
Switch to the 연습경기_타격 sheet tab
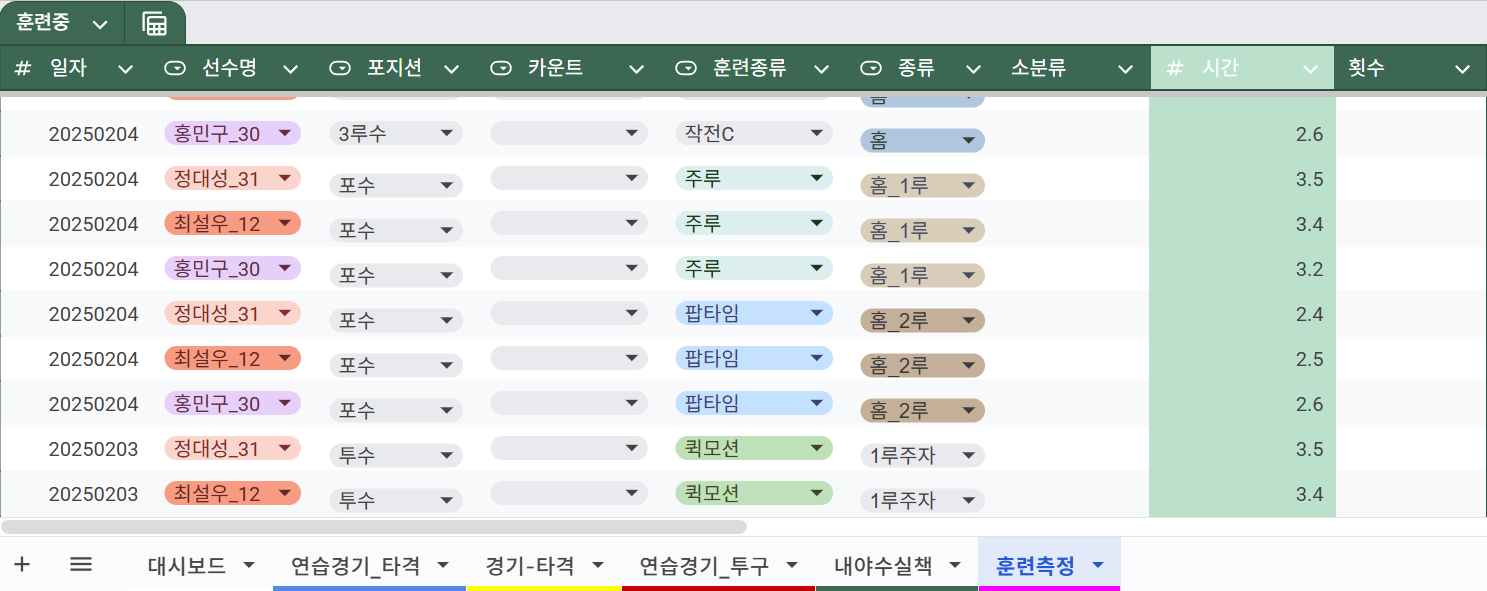coord(355,566)
